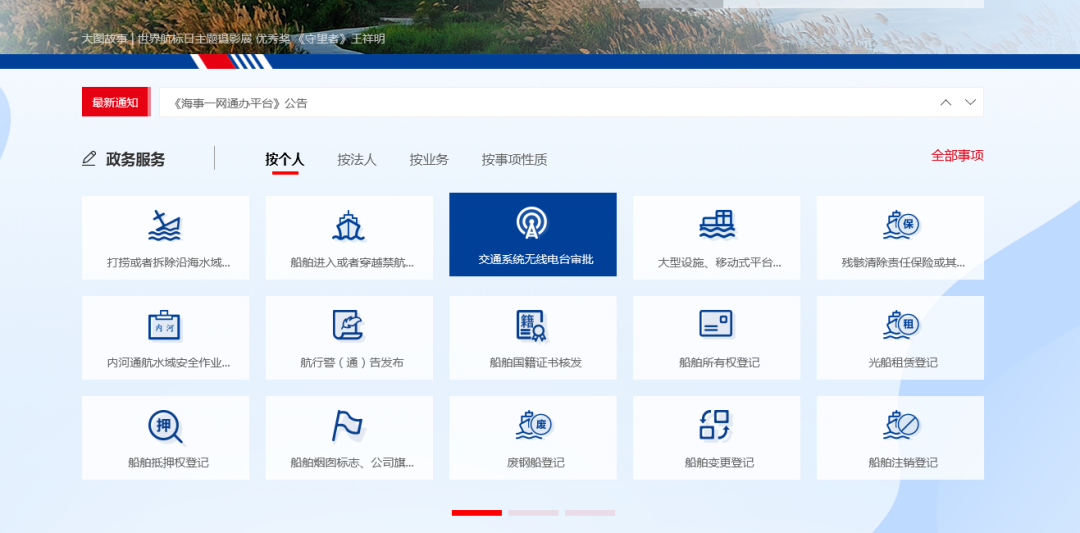The image size is (1080, 533).
Task: Click the ship cancellation icon 船舶注销登记
Action: [901, 425]
